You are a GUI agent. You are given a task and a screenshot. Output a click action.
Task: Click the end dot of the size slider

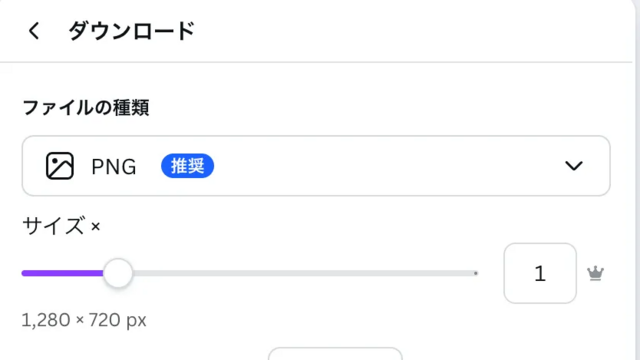pos(476,273)
